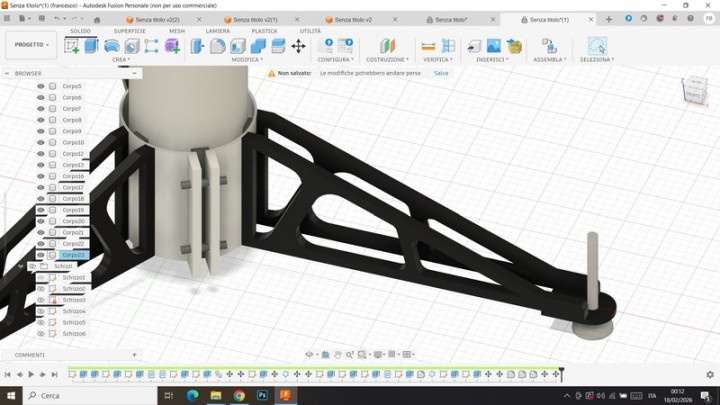Select the Create Sketch tool

pos(72,46)
